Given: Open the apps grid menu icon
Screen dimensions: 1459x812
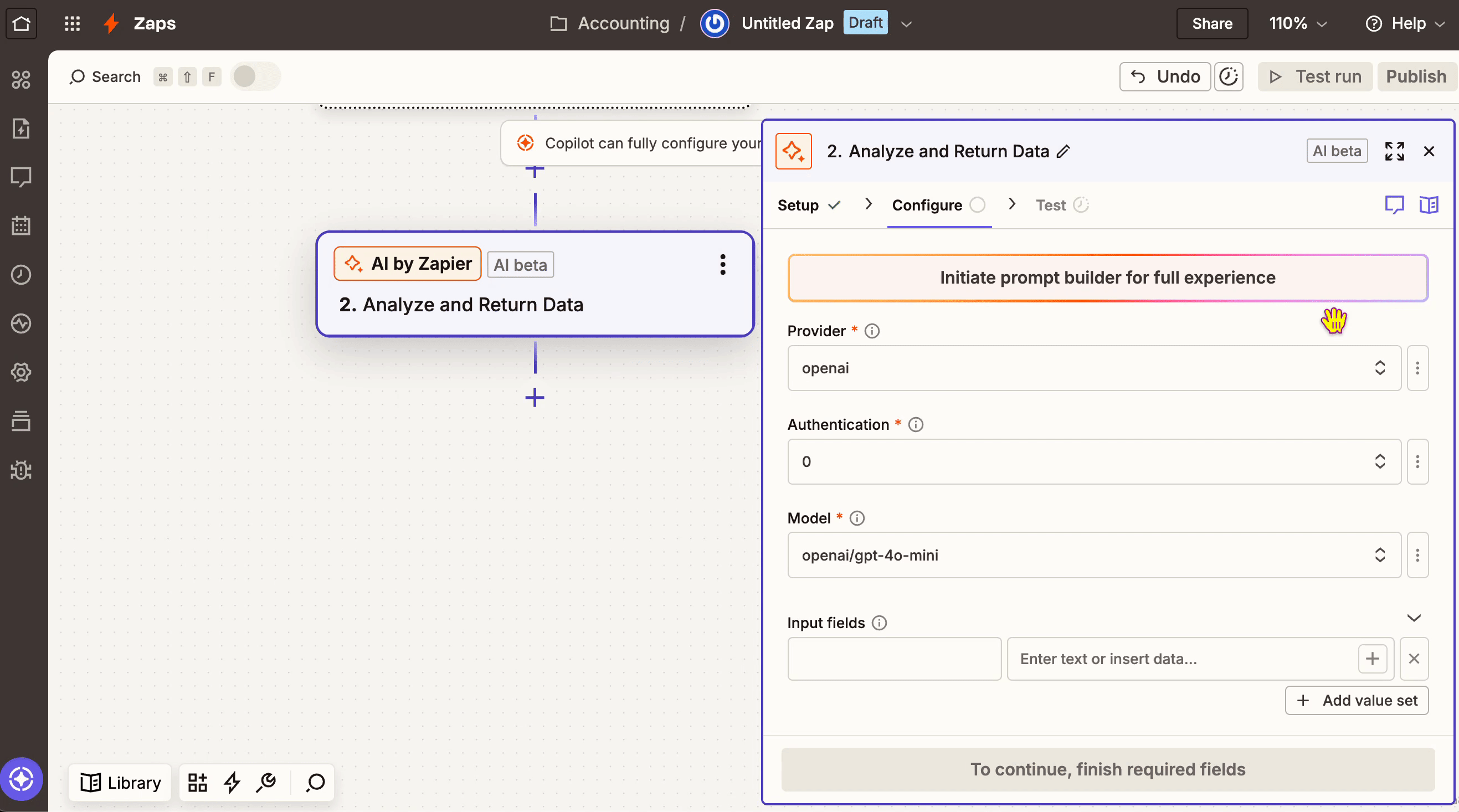Looking at the screenshot, I should [72, 23].
